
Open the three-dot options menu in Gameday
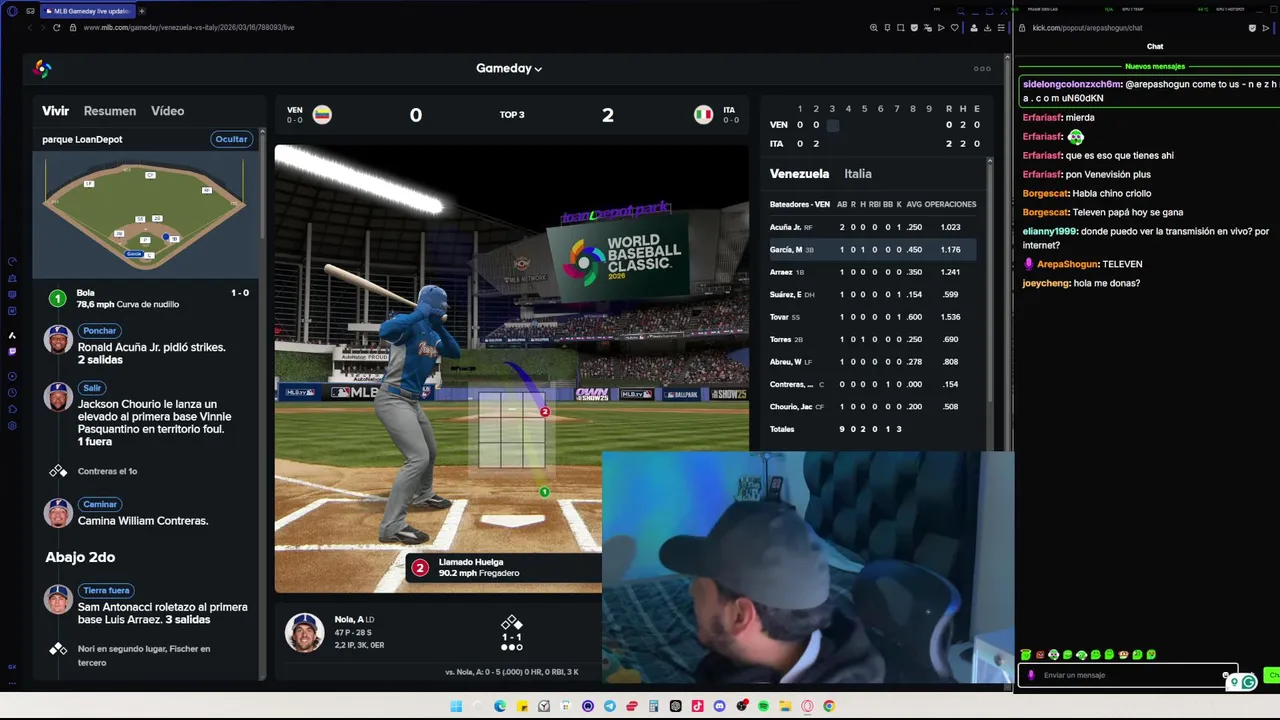click(982, 69)
